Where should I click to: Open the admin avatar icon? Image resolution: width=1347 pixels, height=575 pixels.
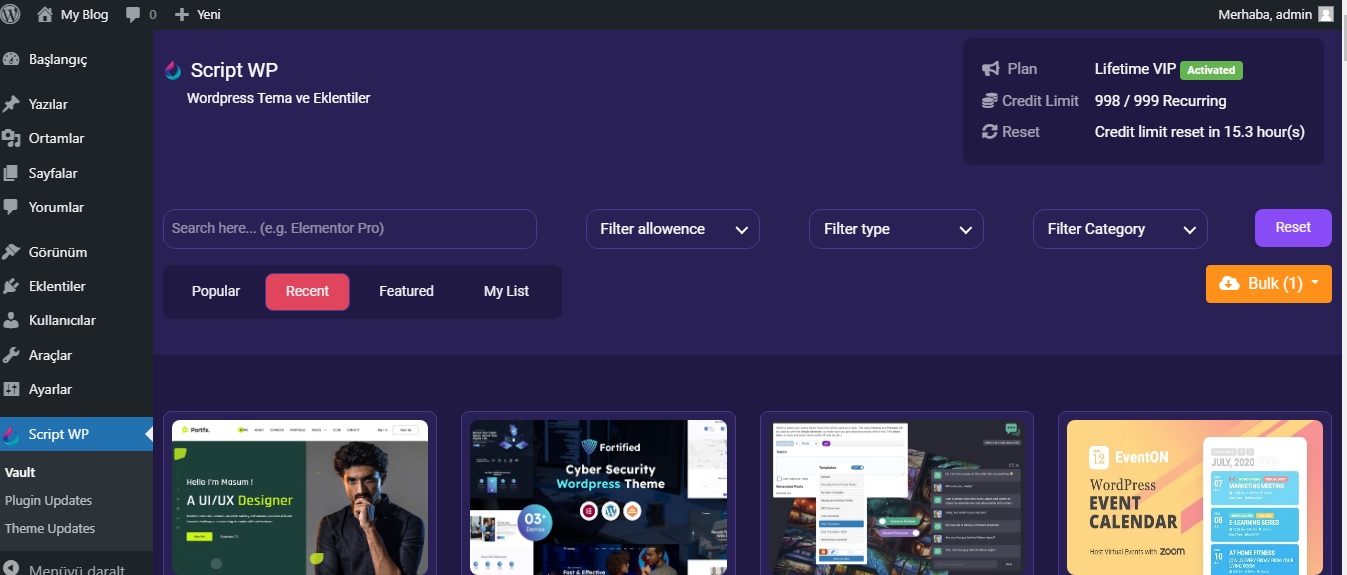(x=1326, y=14)
